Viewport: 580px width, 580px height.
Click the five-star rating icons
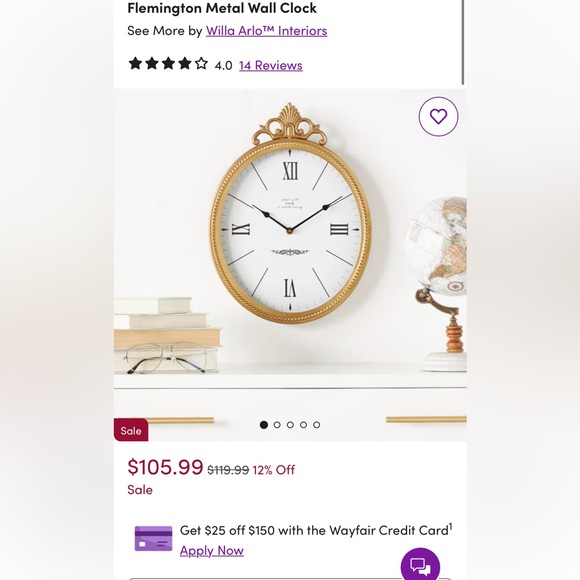[168, 64]
